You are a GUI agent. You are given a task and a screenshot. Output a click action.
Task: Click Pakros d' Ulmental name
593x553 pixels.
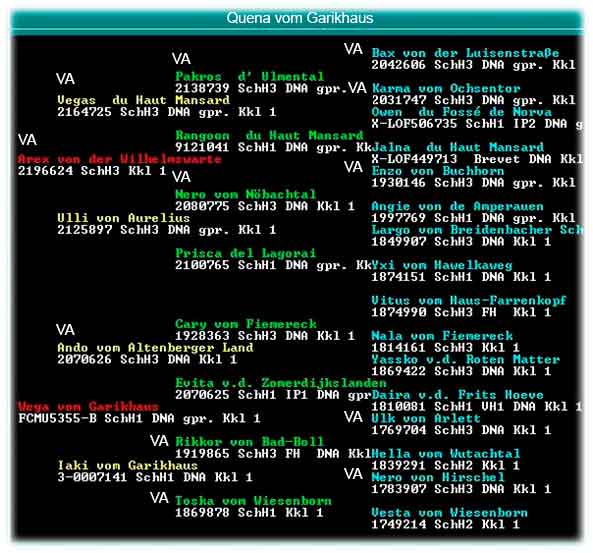tap(250, 76)
